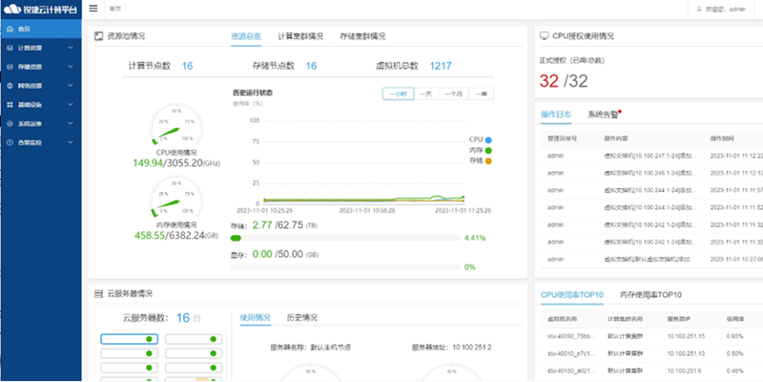Viewport: 763px width, 382px height.
Task: Click the red alert dot on 系统告警
Action: [x=619, y=111]
